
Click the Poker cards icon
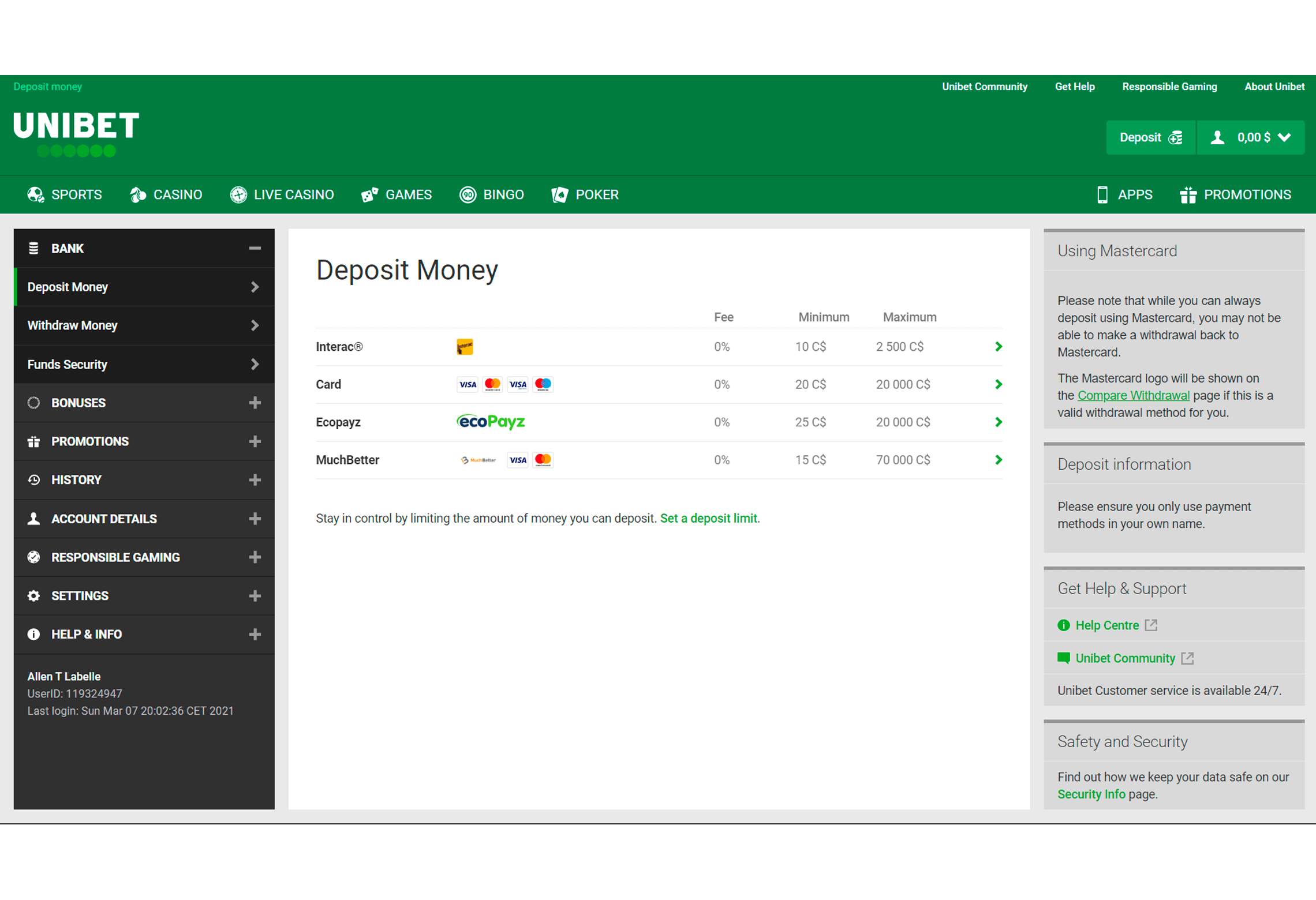tap(560, 195)
